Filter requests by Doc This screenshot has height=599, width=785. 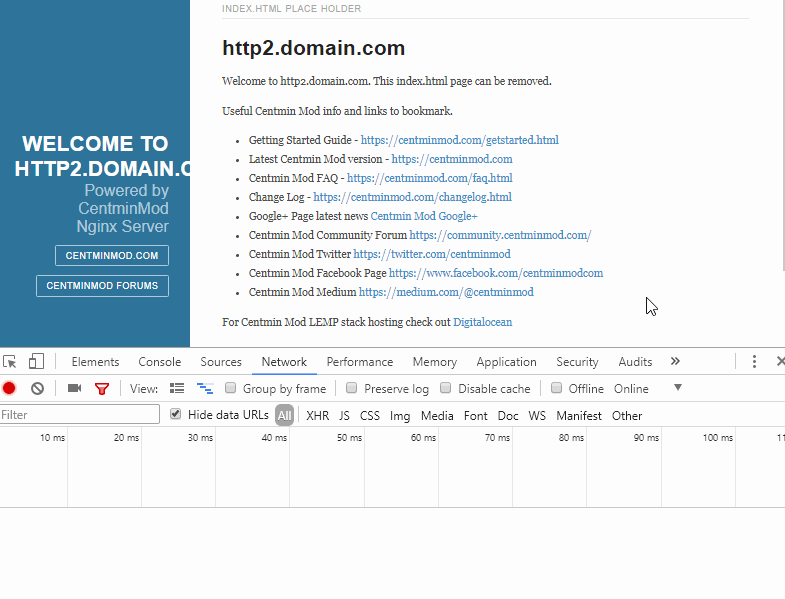[x=508, y=416]
